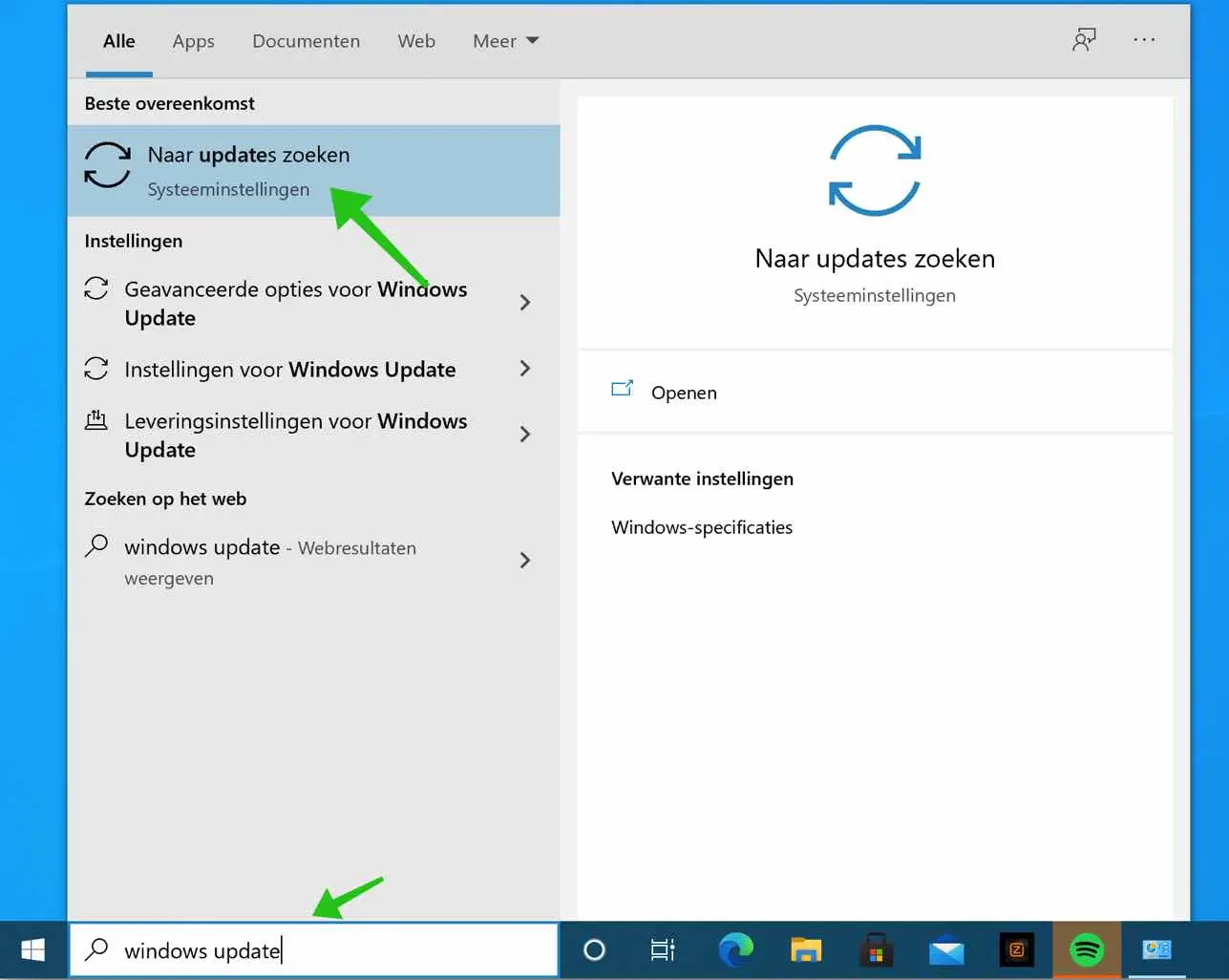This screenshot has height=980, width=1229.
Task: Open the last taskbar app with monitor icon
Action: pos(1156,949)
